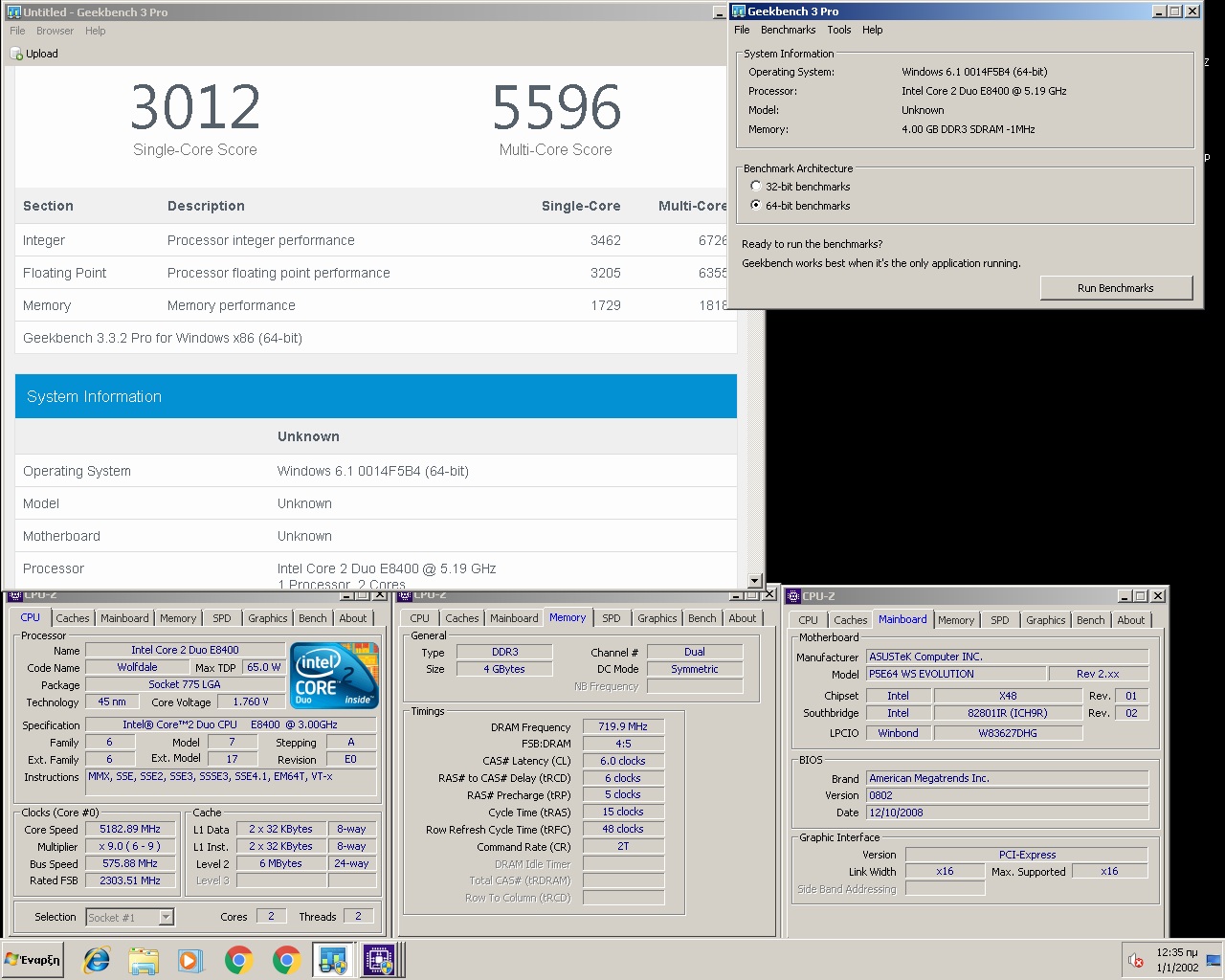
Task: Open File menu in Geekbench 3 Pro dialog
Action: (x=742, y=30)
